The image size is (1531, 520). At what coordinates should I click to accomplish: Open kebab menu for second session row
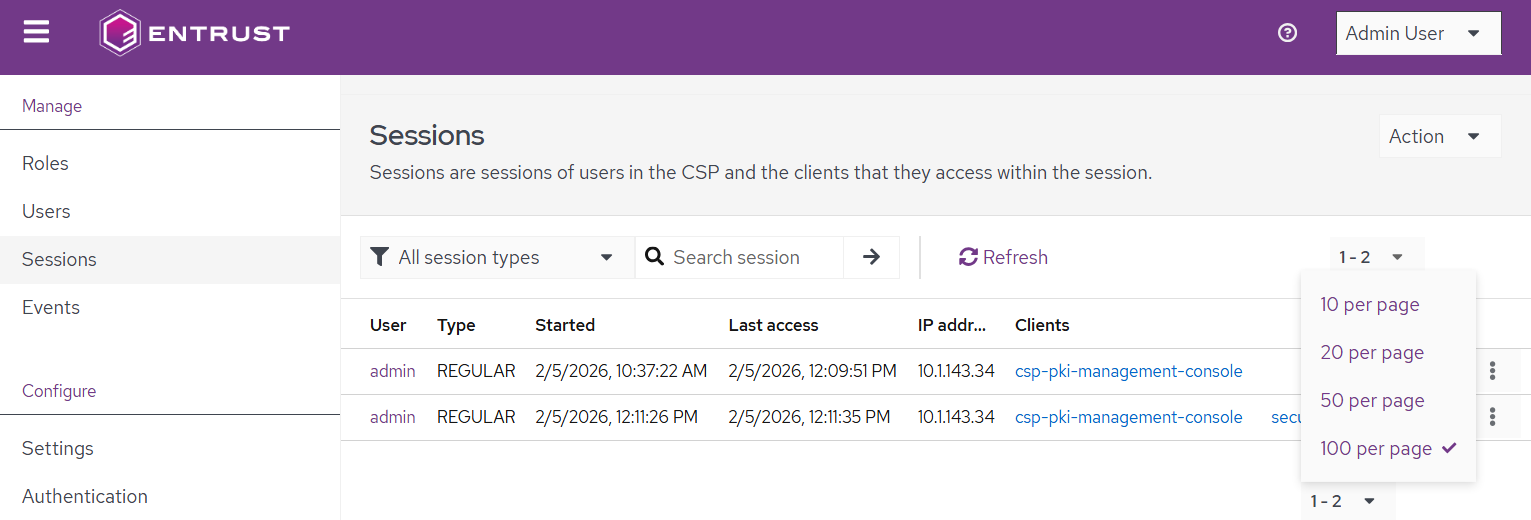1492,417
